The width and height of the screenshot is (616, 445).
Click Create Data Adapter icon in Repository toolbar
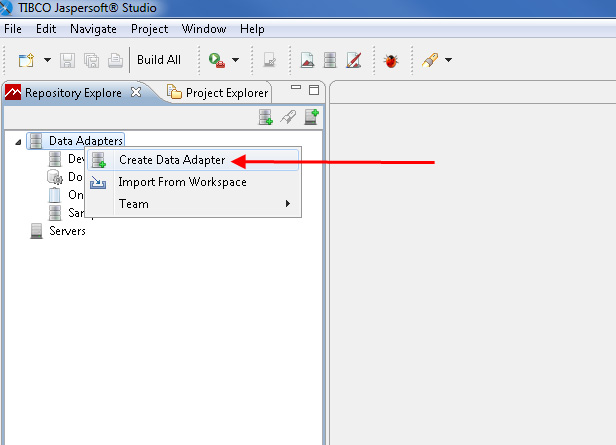pyautogui.click(x=266, y=118)
